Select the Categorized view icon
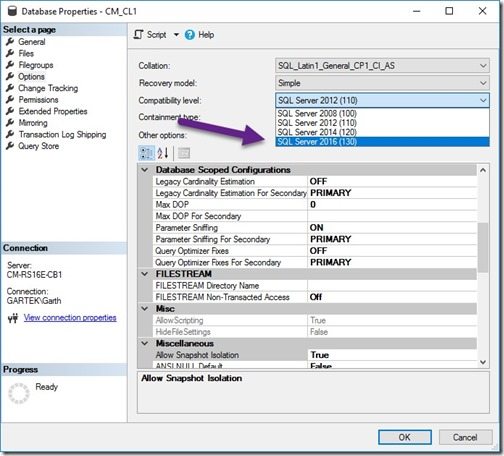 pos(146,153)
